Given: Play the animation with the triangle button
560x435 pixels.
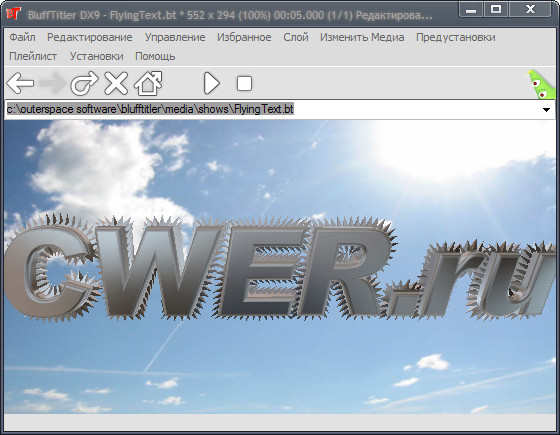Looking at the screenshot, I should click(211, 84).
